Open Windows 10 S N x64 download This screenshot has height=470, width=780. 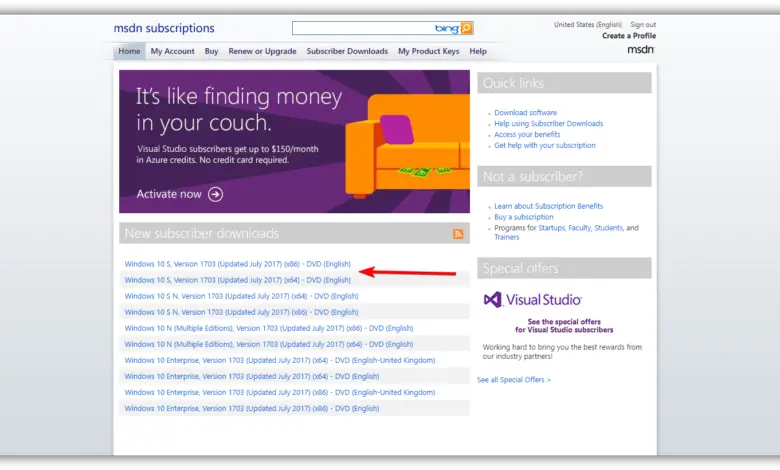tap(241, 296)
